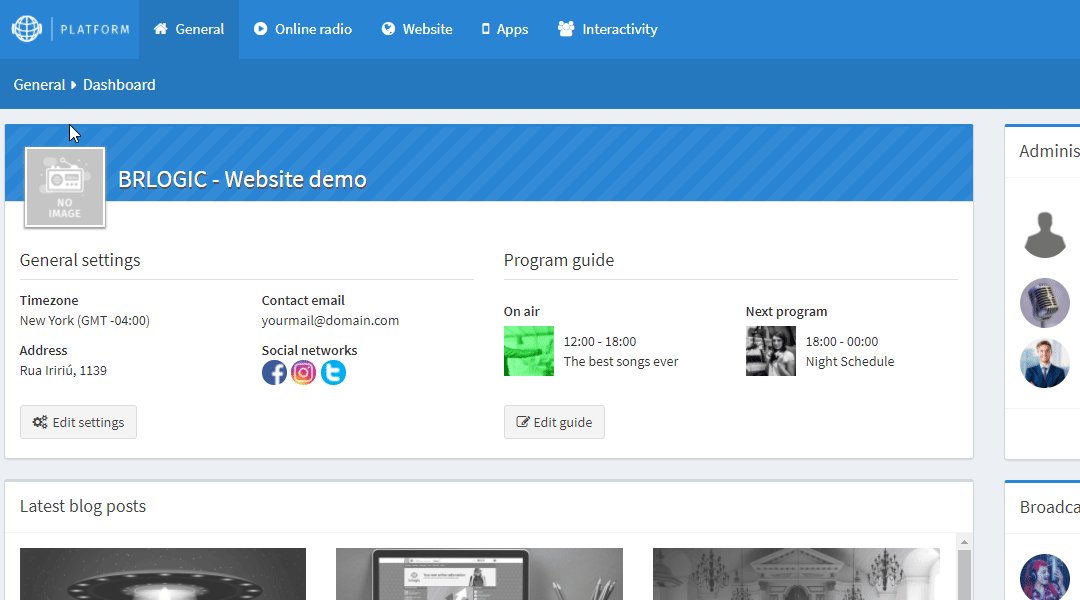Open the Apps menu
1080x600 pixels.
pyautogui.click(x=505, y=29)
